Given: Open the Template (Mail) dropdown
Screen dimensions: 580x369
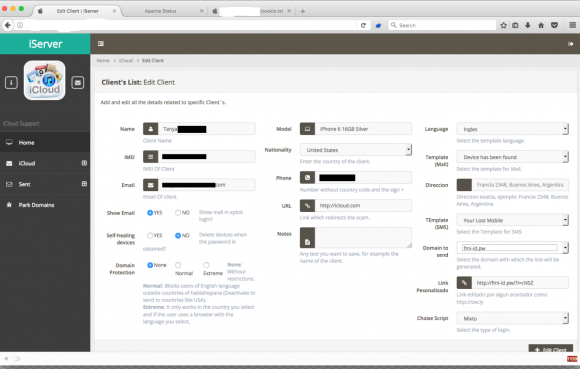Looking at the screenshot, I should coord(513,157).
